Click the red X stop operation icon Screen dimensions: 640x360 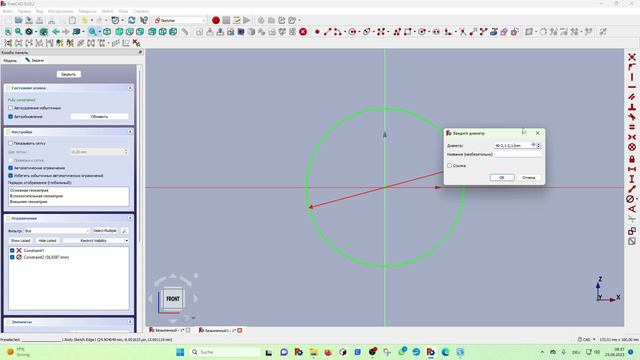[303, 31]
